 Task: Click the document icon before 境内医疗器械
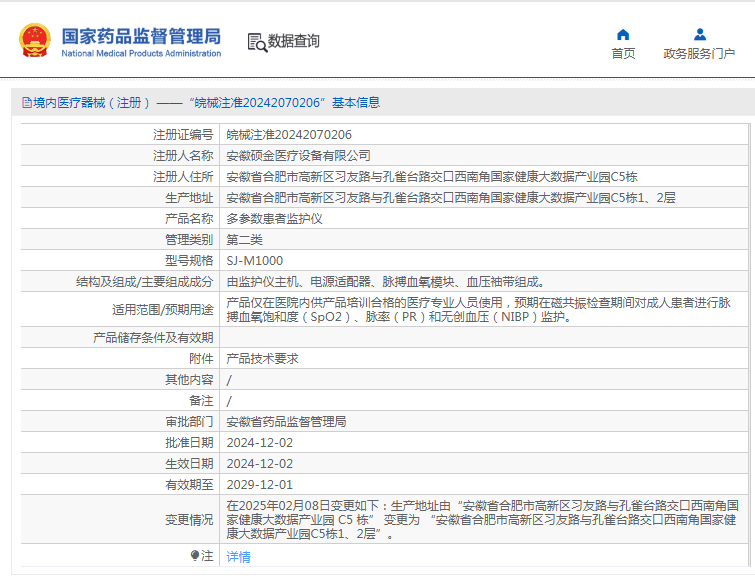(x=27, y=103)
